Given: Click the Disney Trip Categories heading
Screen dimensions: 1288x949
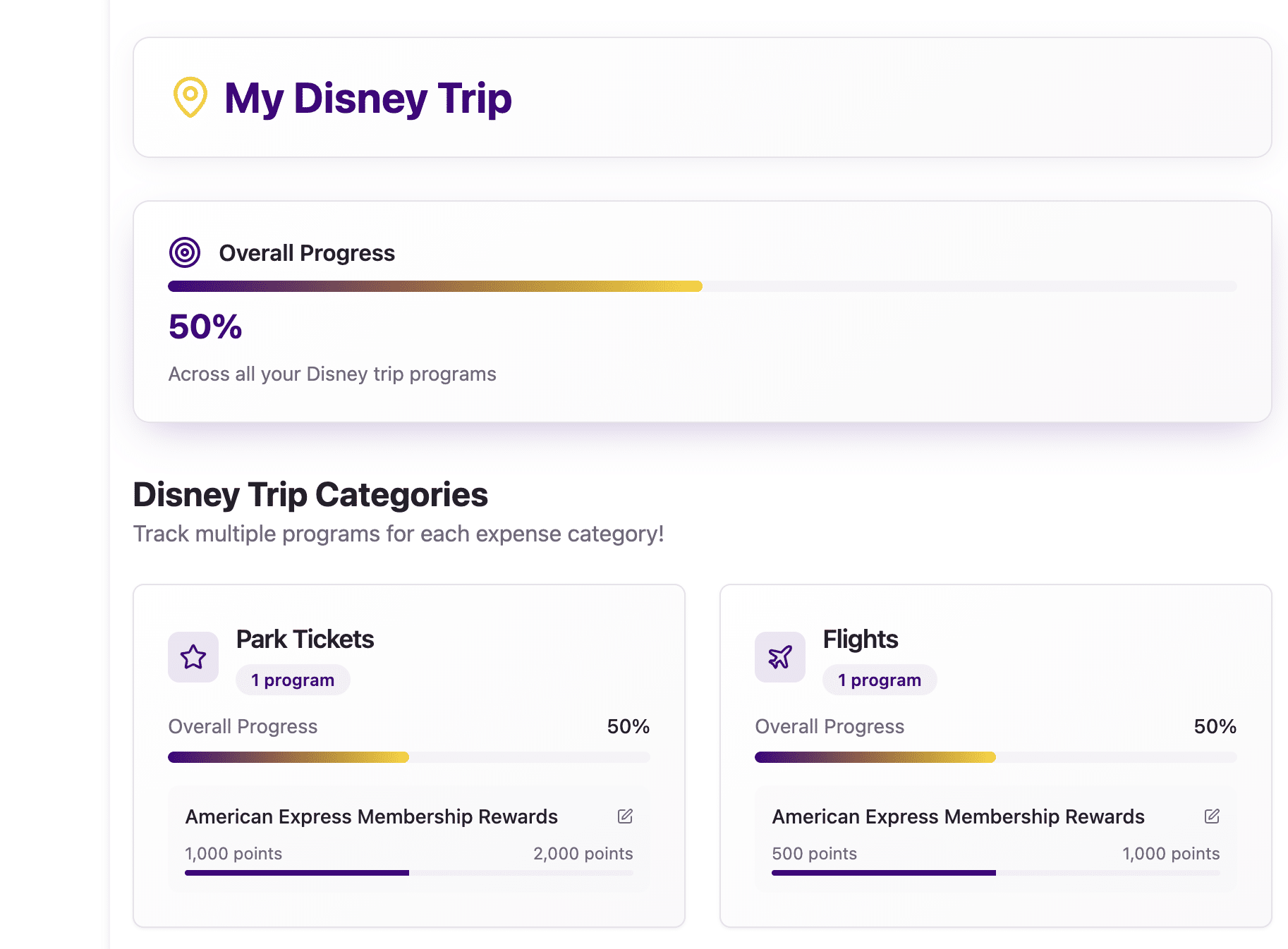Looking at the screenshot, I should click(x=310, y=495).
